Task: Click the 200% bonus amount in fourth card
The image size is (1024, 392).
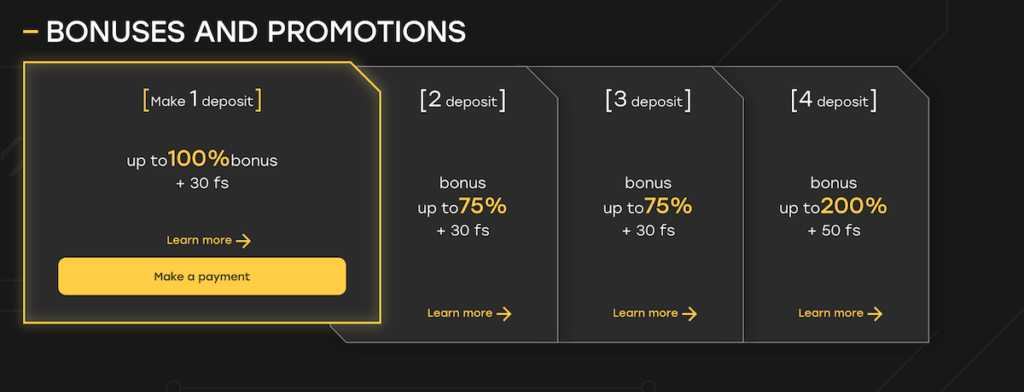Action: pyautogui.click(x=854, y=207)
